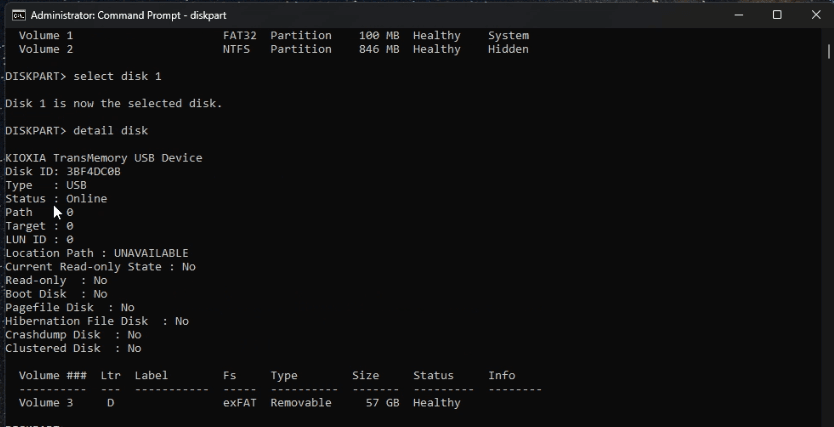The image size is (834, 427).
Task: Click the 'KIOXIA TransMemory USB Device' line
Action: 104,158
